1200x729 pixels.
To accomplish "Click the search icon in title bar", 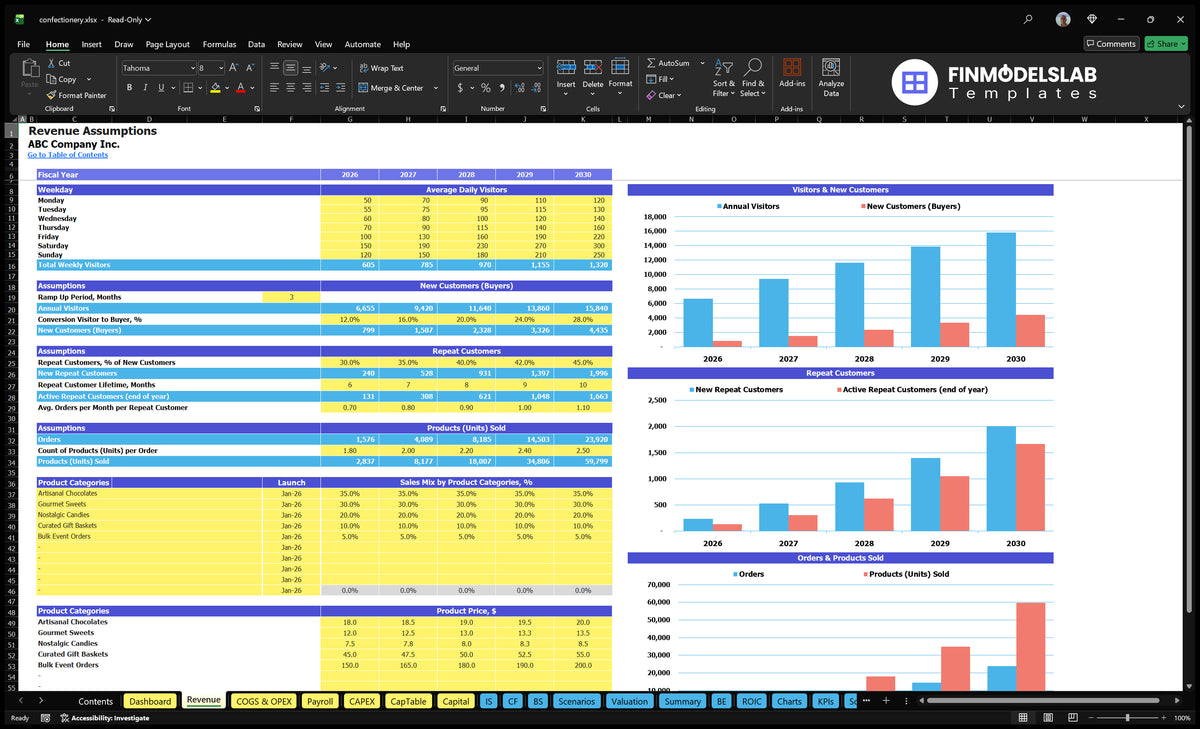I will coord(1029,19).
